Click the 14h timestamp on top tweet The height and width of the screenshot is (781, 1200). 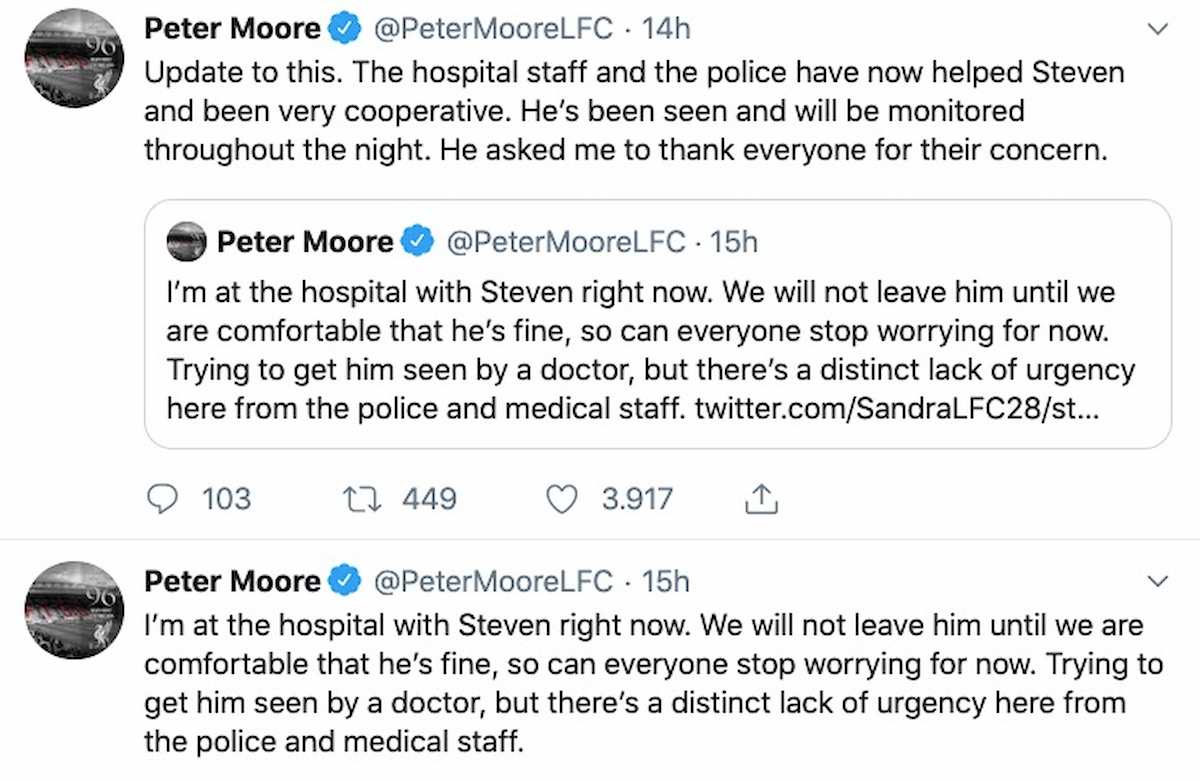click(666, 29)
